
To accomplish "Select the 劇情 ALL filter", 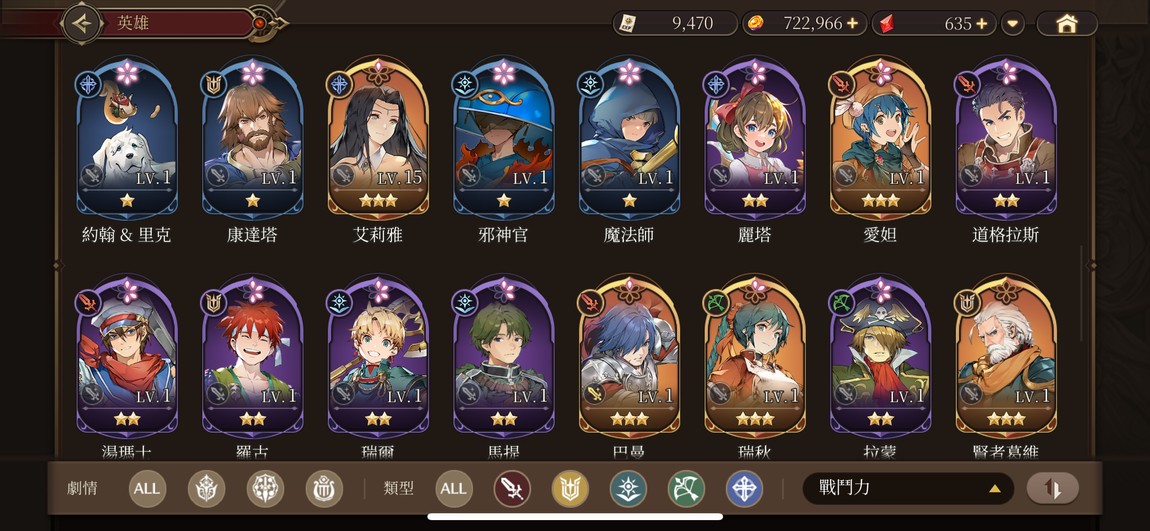I will coord(147,489).
